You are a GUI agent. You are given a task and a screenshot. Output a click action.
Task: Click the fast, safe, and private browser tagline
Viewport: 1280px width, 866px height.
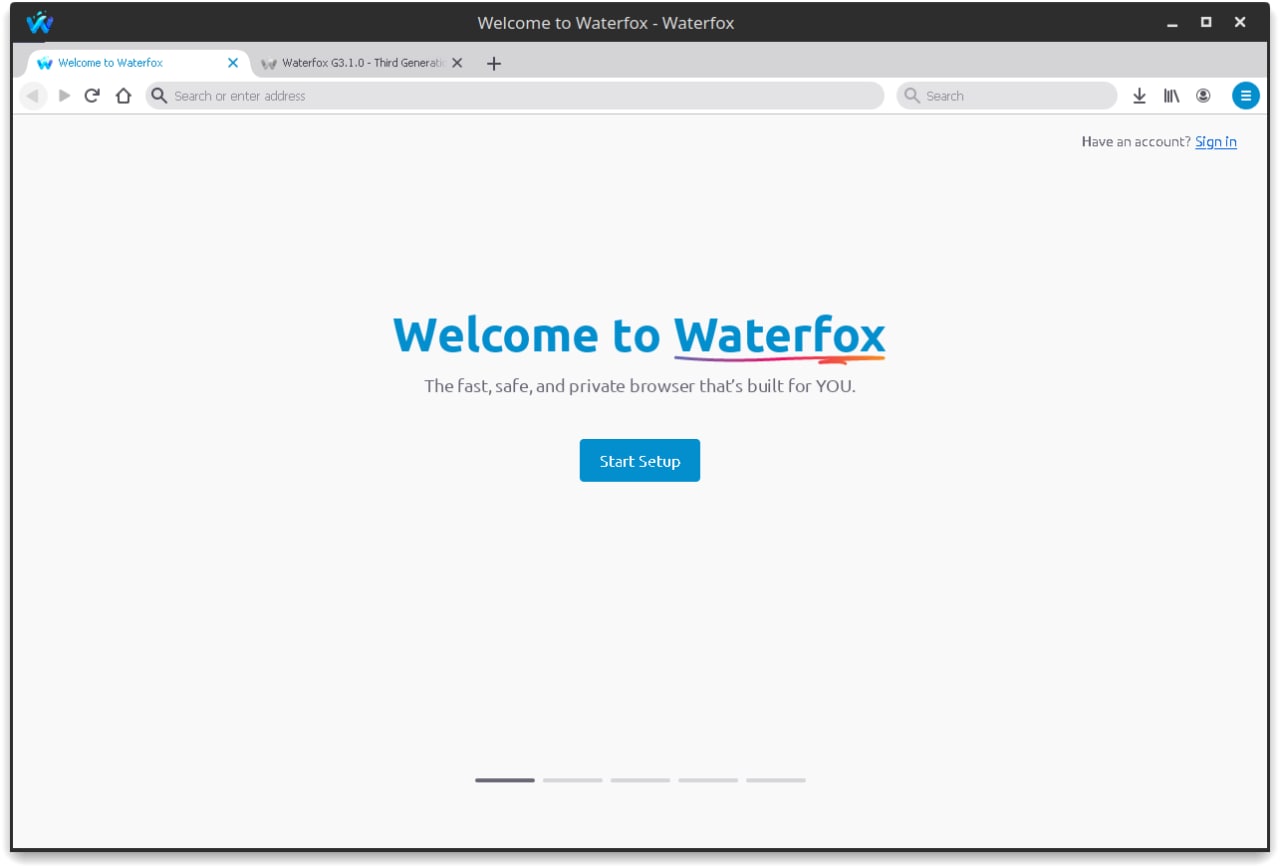640,386
